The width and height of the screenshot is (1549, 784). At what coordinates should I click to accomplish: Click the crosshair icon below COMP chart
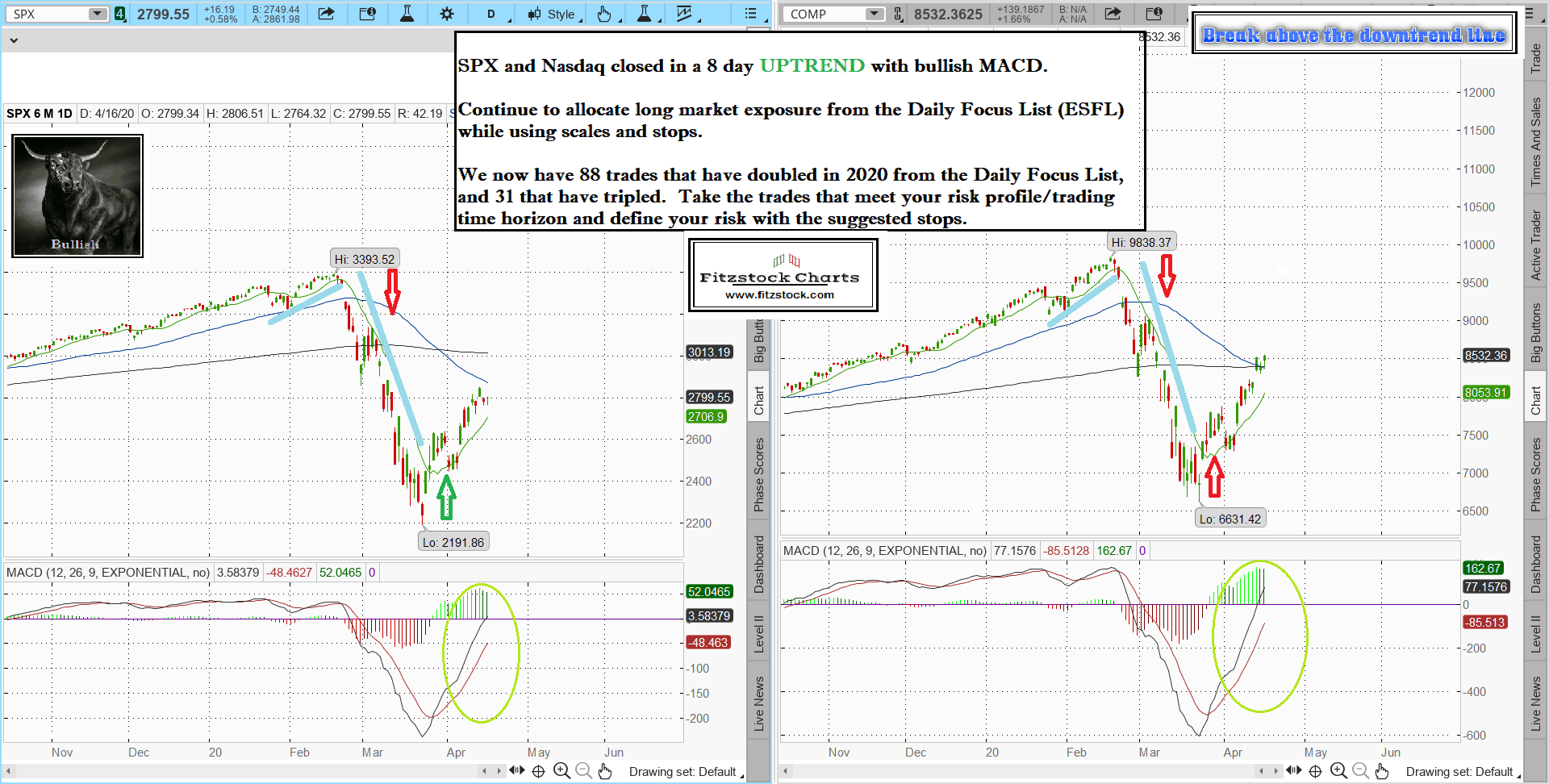click(1315, 771)
